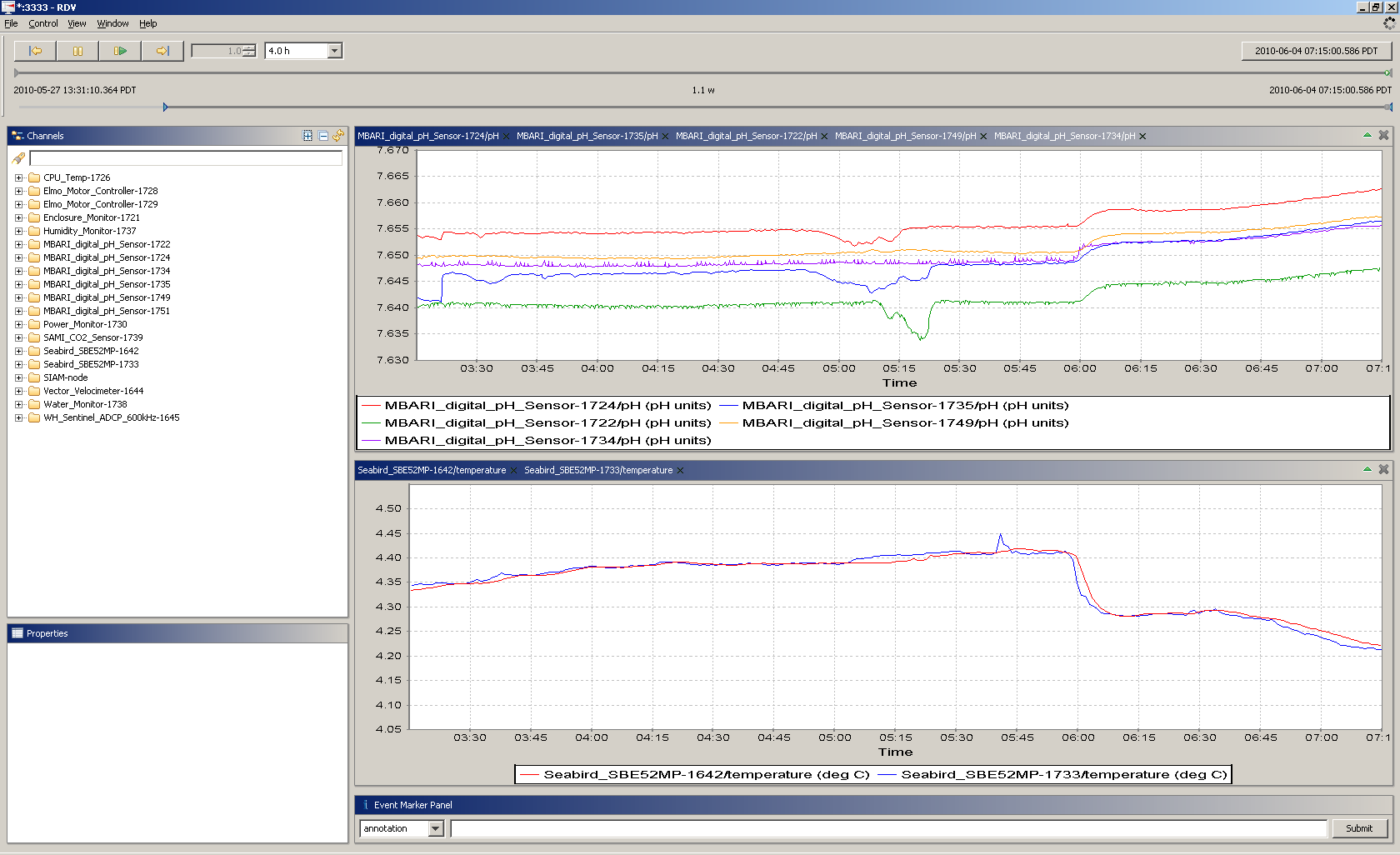Image resolution: width=1400 pixels, height=855 pixels.
Task: Expand the WH_Sentinel_ADCP_600kHz-1645 node
Action: 18,417
